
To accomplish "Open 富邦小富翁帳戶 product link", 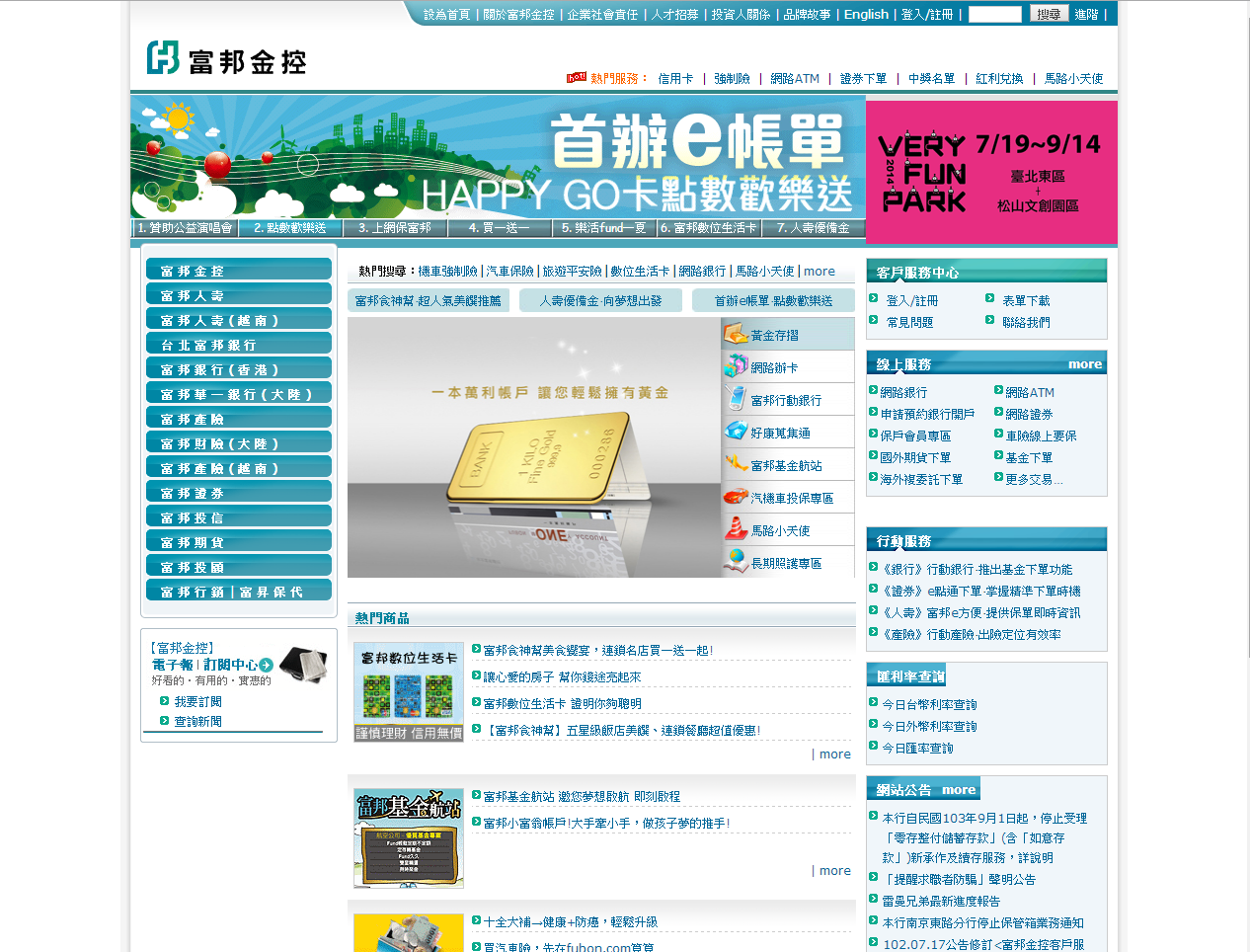I will [606, 823].
